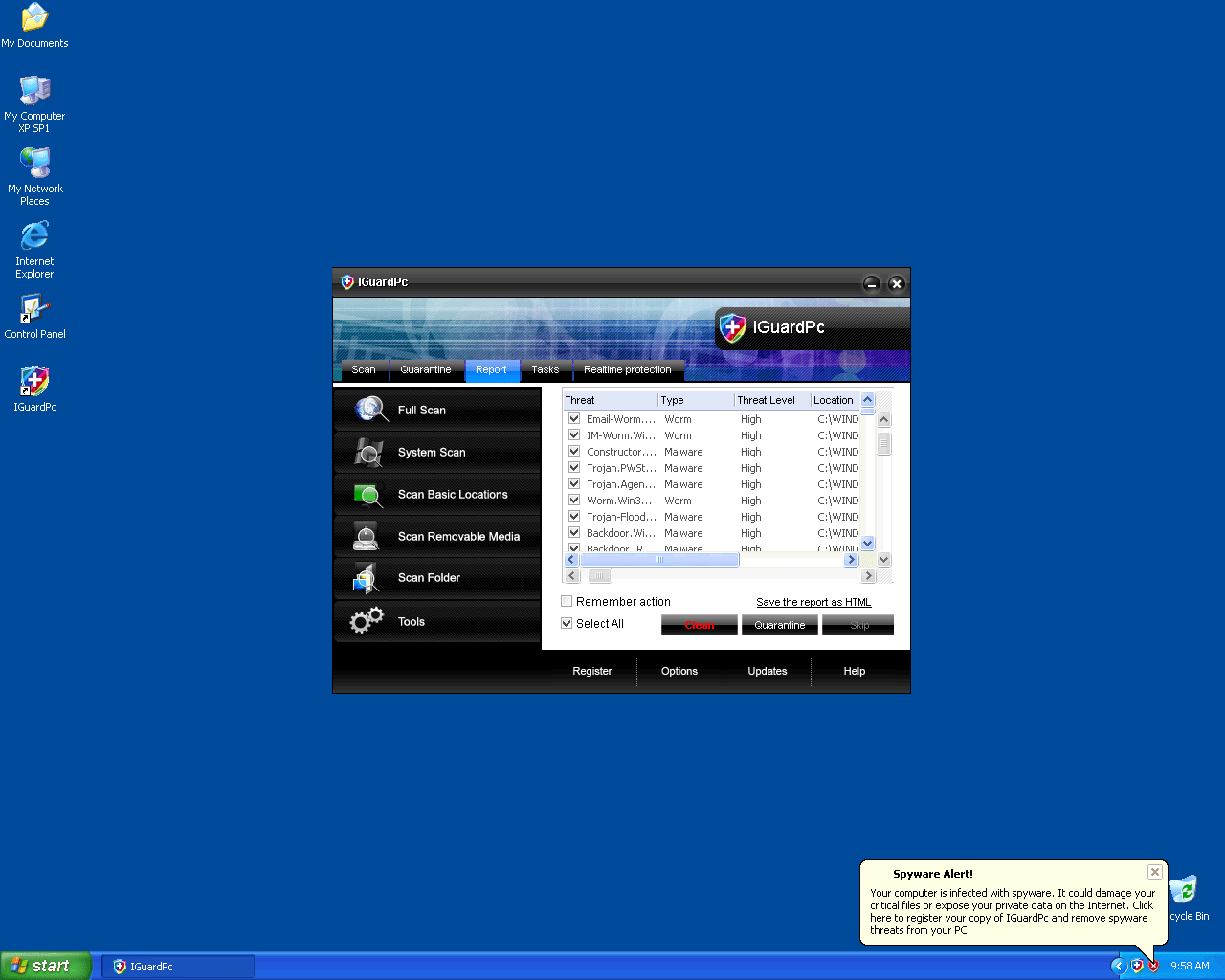
Task: Click the Full Scan magnifier icon
Action: [369, 410]
